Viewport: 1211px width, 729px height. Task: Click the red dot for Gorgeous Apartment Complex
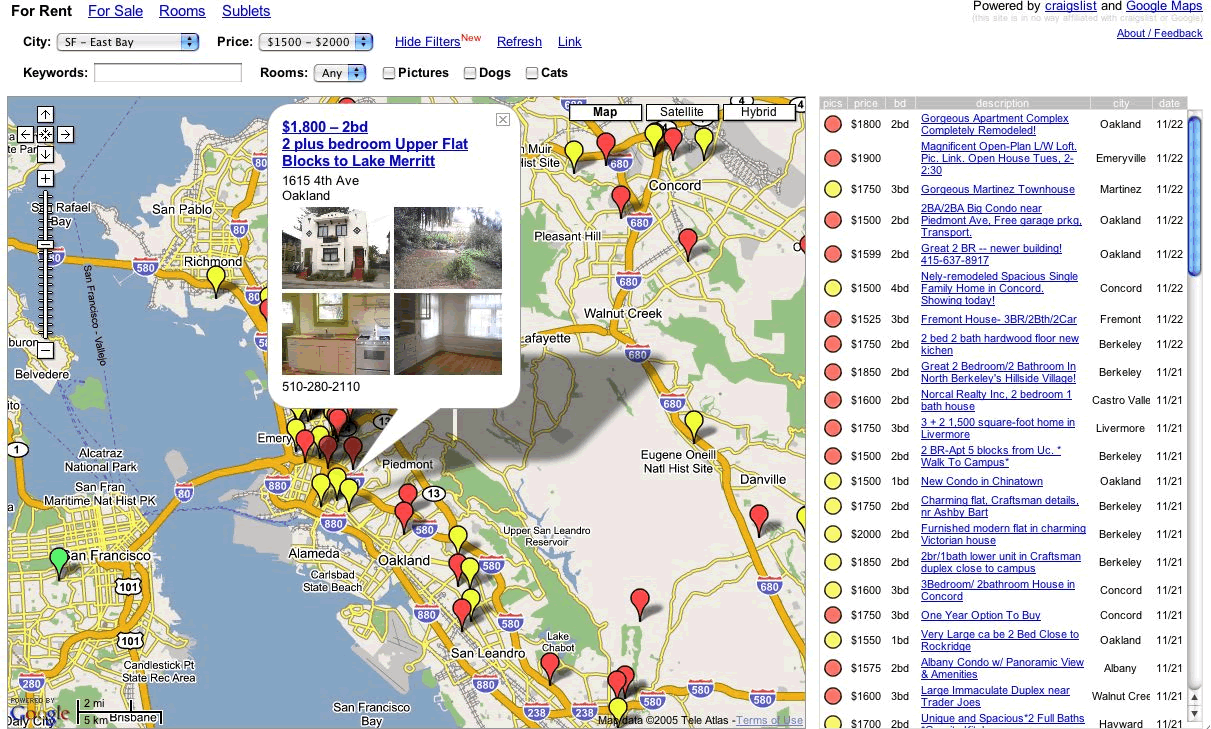pyautogui.click(x=832, y=124)
